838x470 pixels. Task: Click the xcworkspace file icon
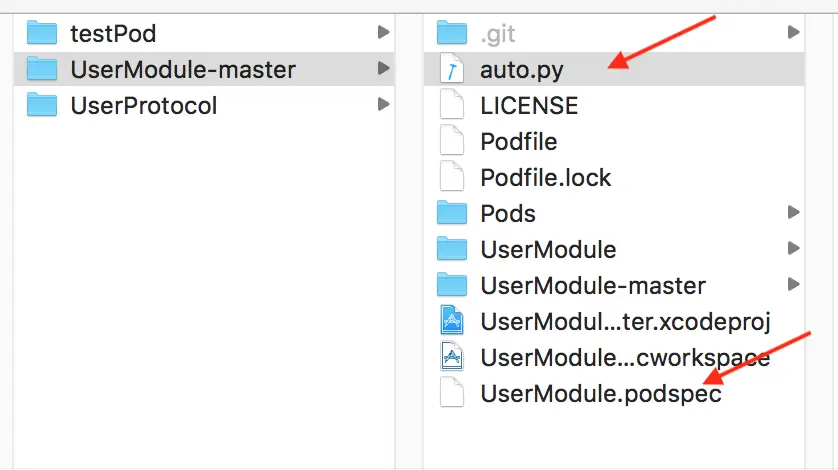(x=453, y=357)
